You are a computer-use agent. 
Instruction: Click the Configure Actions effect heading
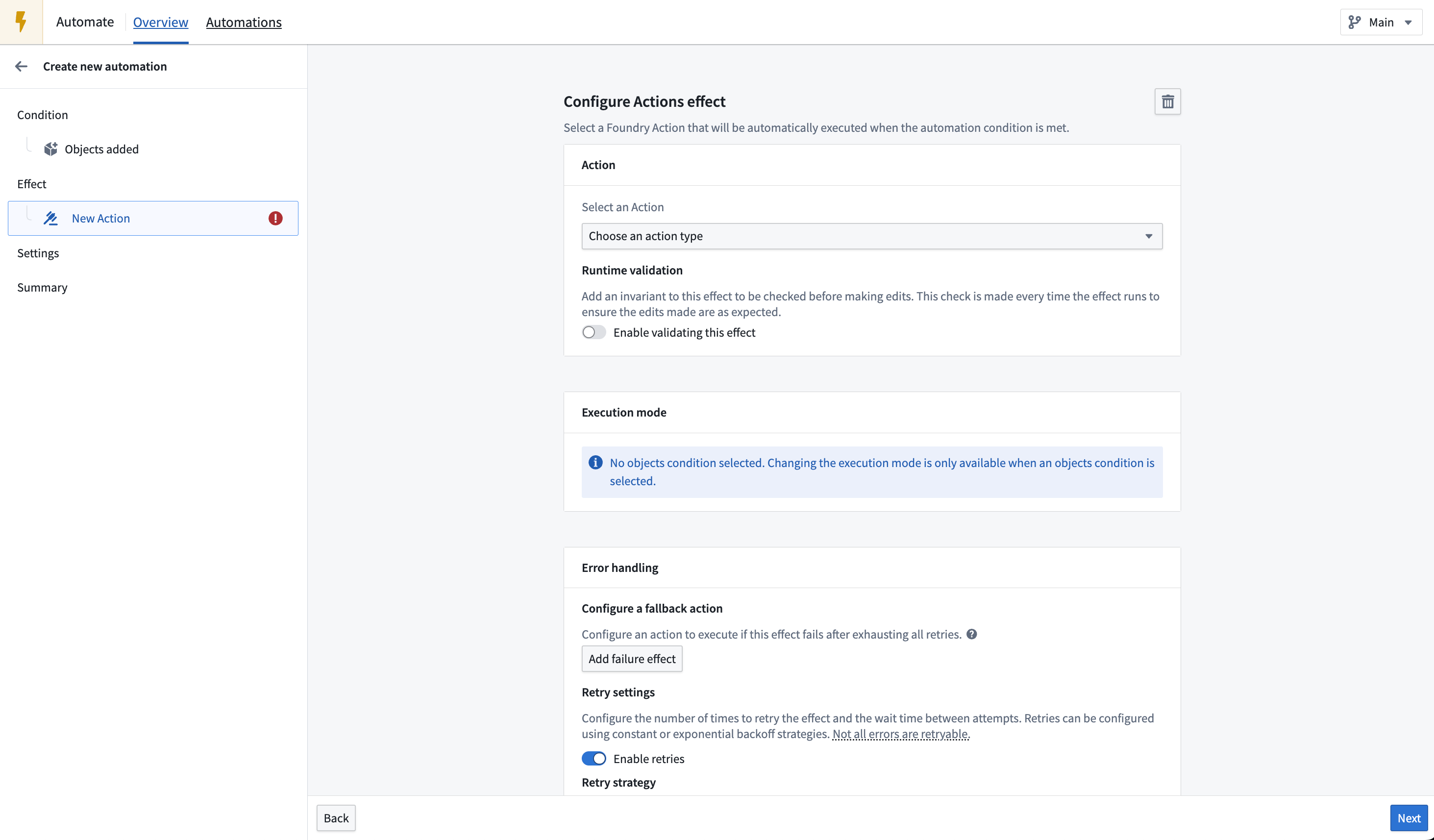coord(644,101)
